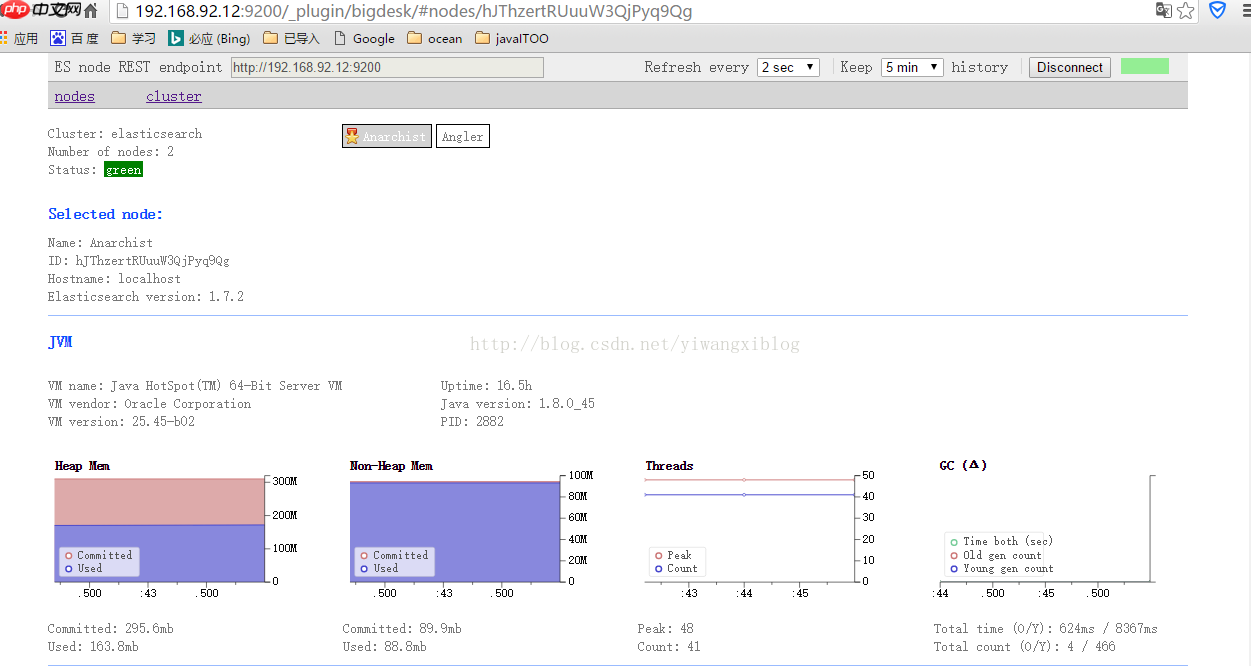This screenshot has width=1251, height=666.
Task: Click the blue shield extension icon
Action: tap(1218, 11)
